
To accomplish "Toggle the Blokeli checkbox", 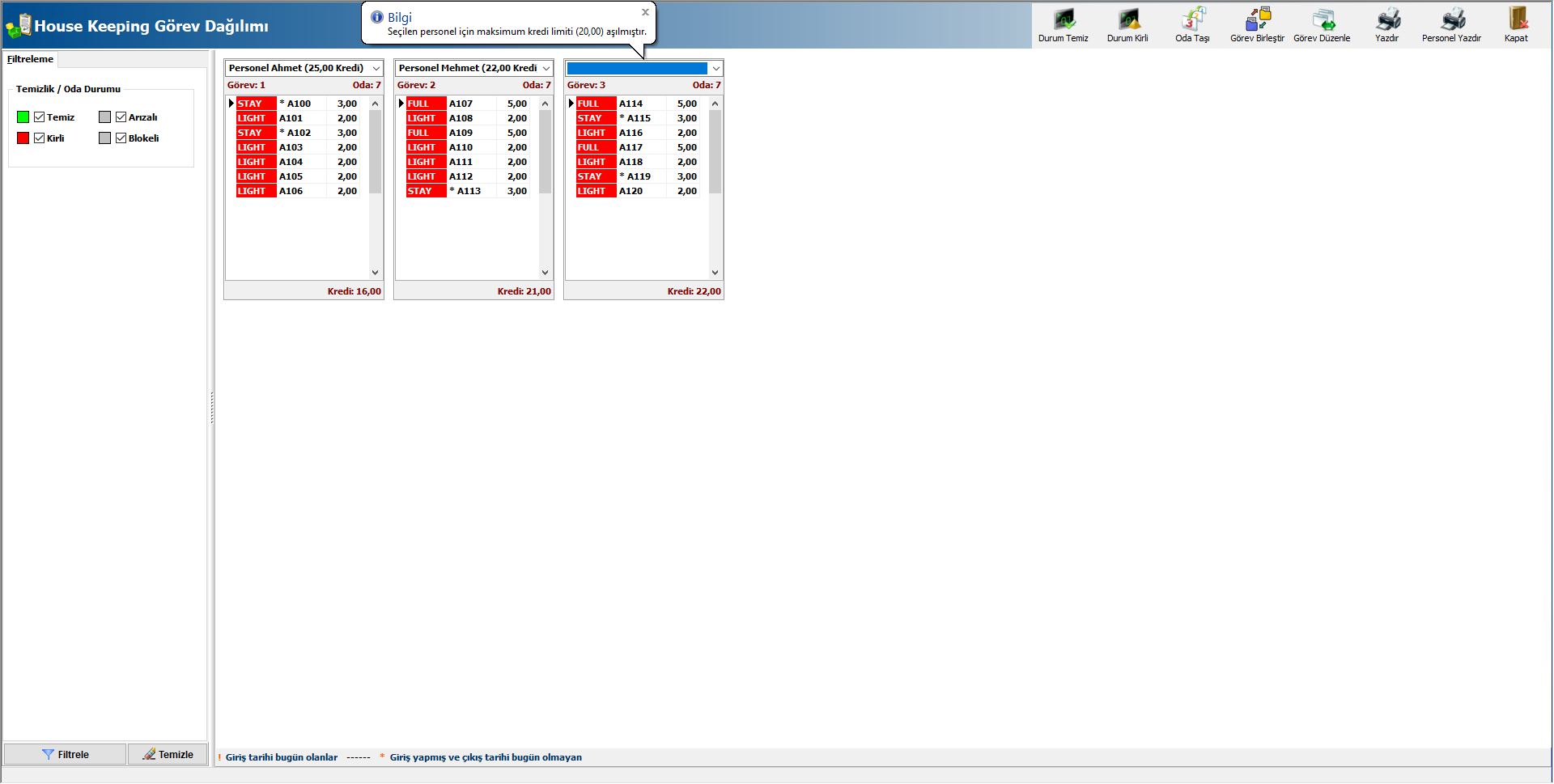I will 121,138.
